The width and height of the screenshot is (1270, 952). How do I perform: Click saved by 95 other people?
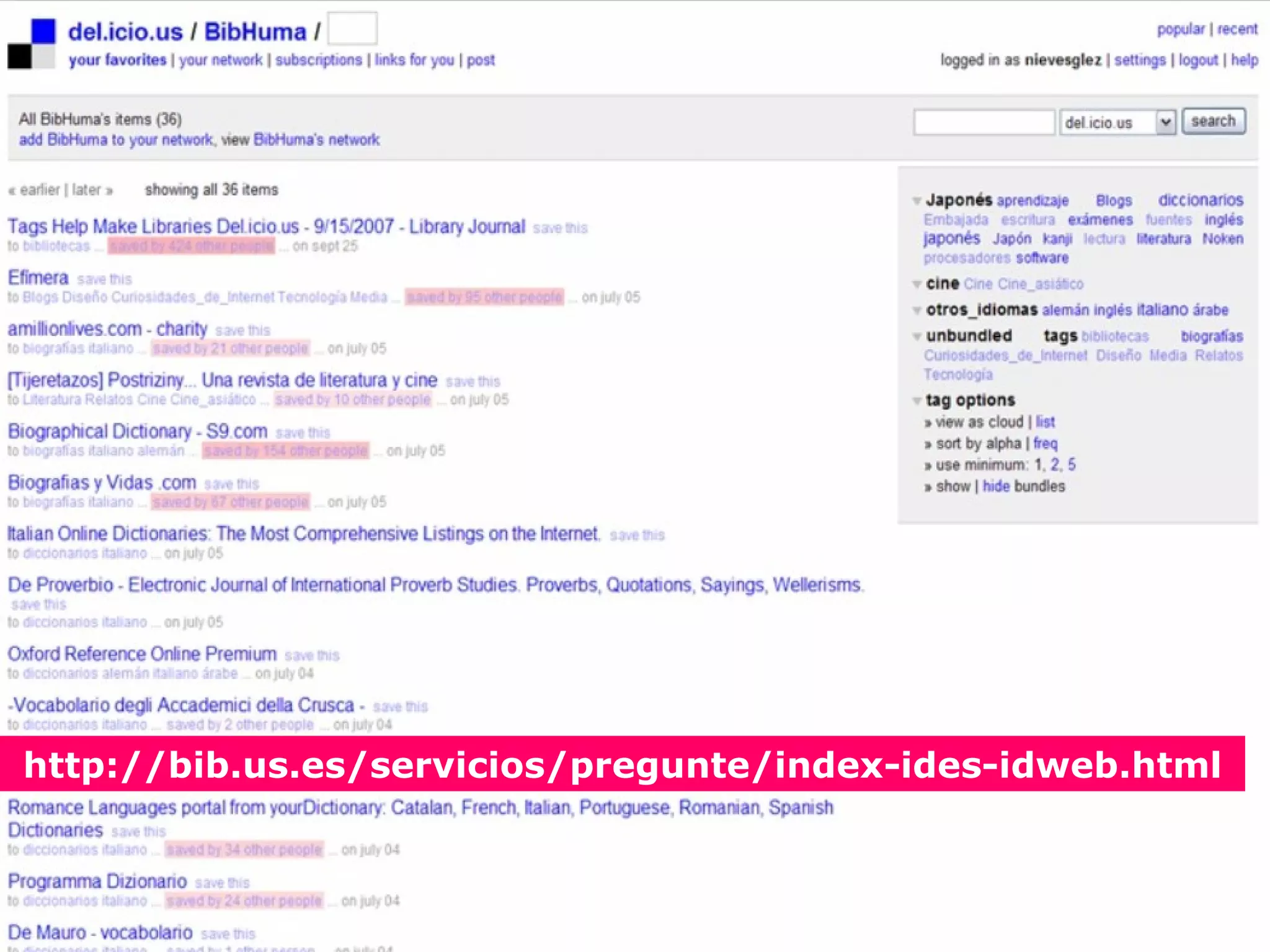(484, 297)
